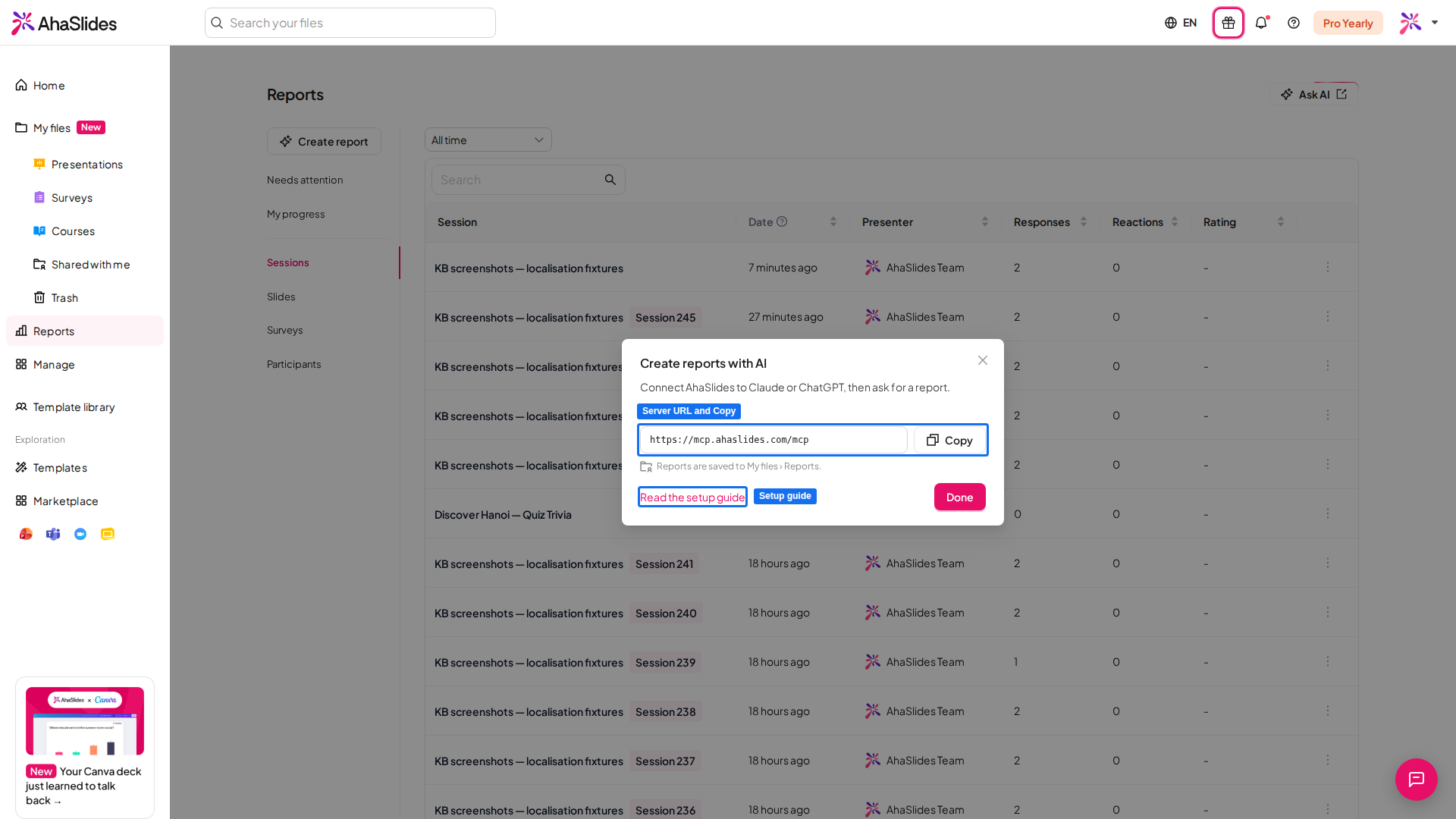Image resolution: width=1456 pixels, height=819 pixels.
Task: Open the All time date range dropdown
Action: [x=488, y=140]
